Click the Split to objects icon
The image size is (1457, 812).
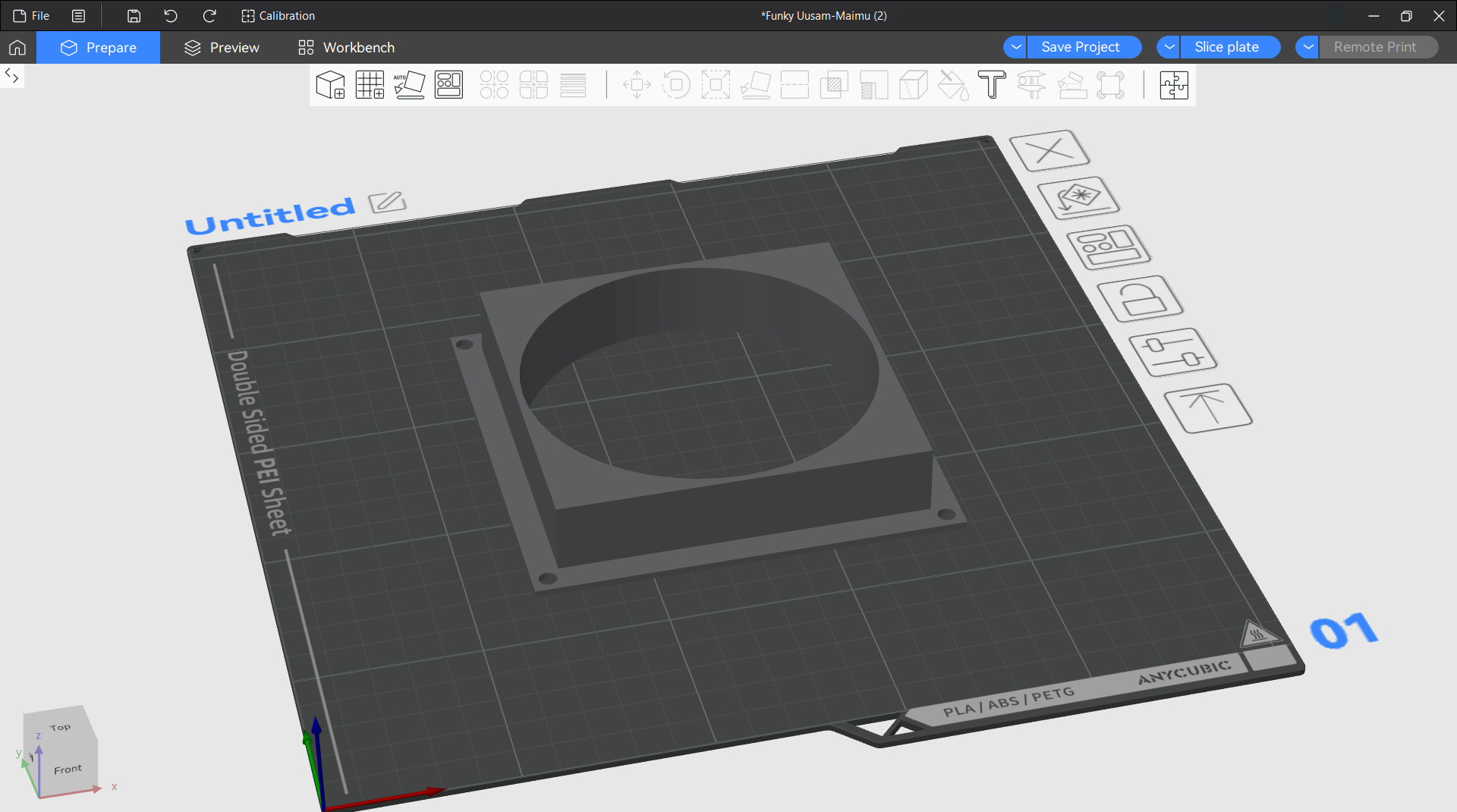pyautogui.click(x=494, y=85)
